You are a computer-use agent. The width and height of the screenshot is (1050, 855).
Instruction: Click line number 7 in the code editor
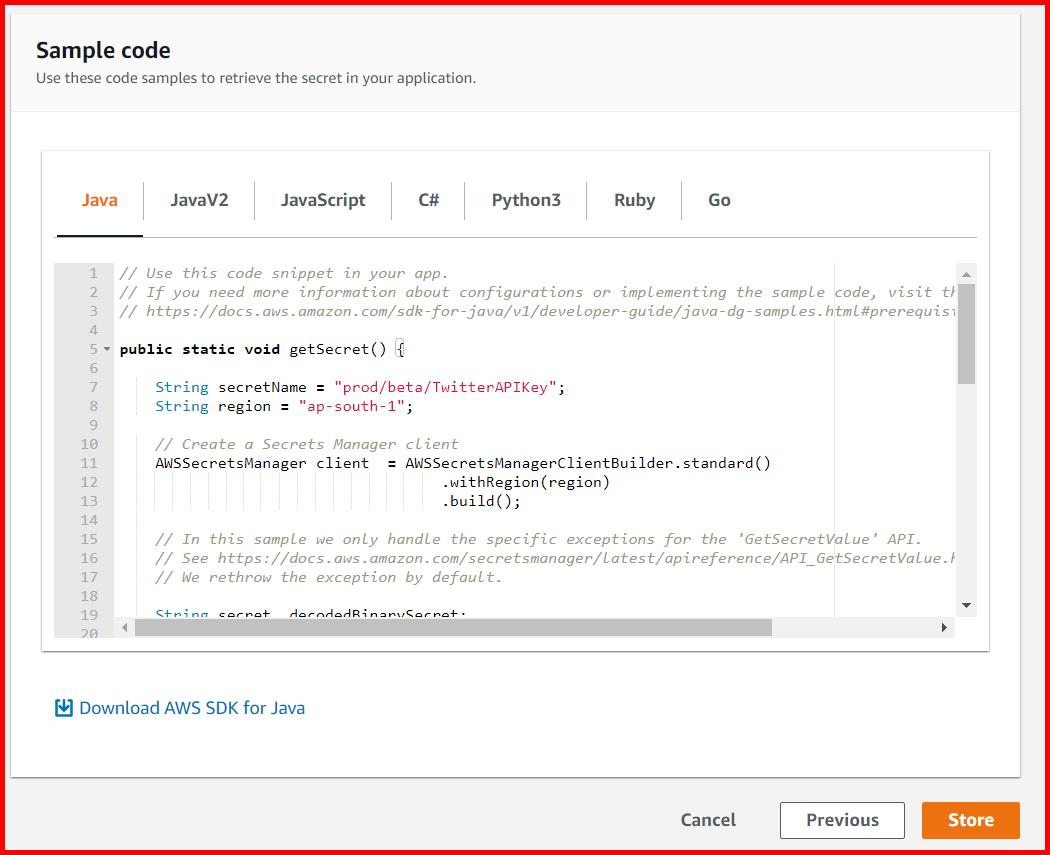92,387
